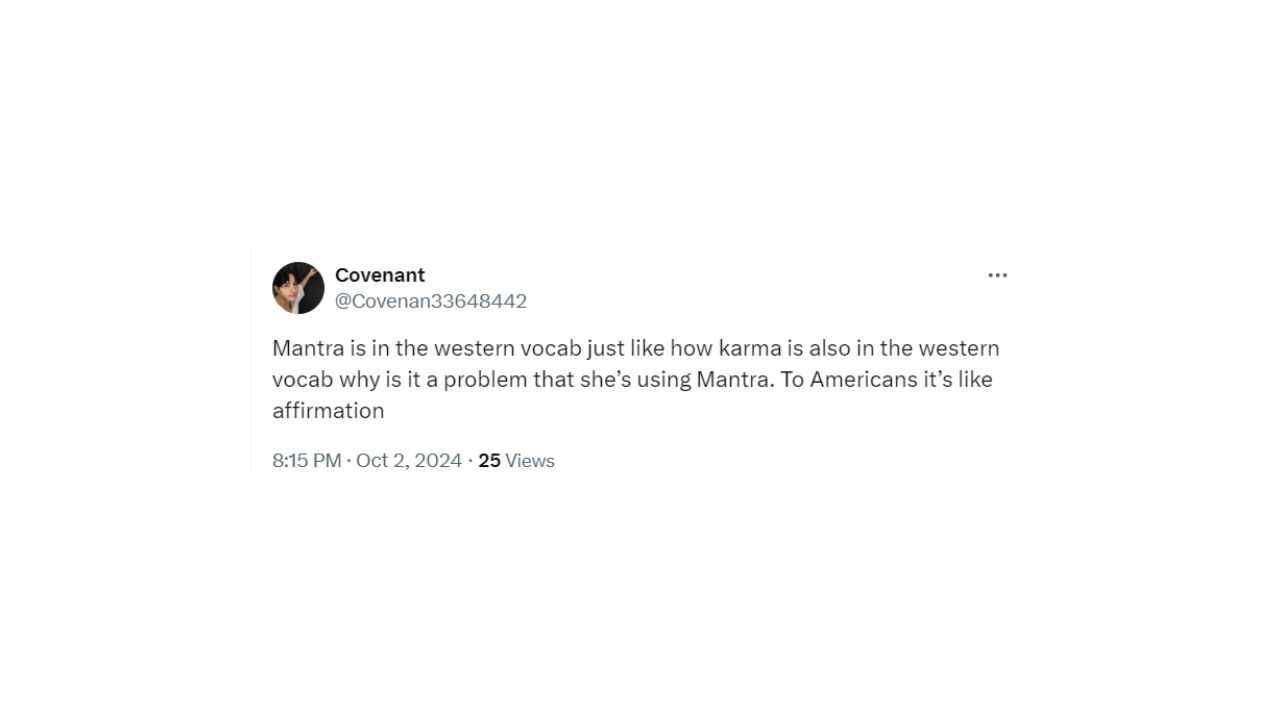Viewport: 1280px width, 720px height.
Task: Click the @Covenan33648442 handle
Action: pos(431,301)
